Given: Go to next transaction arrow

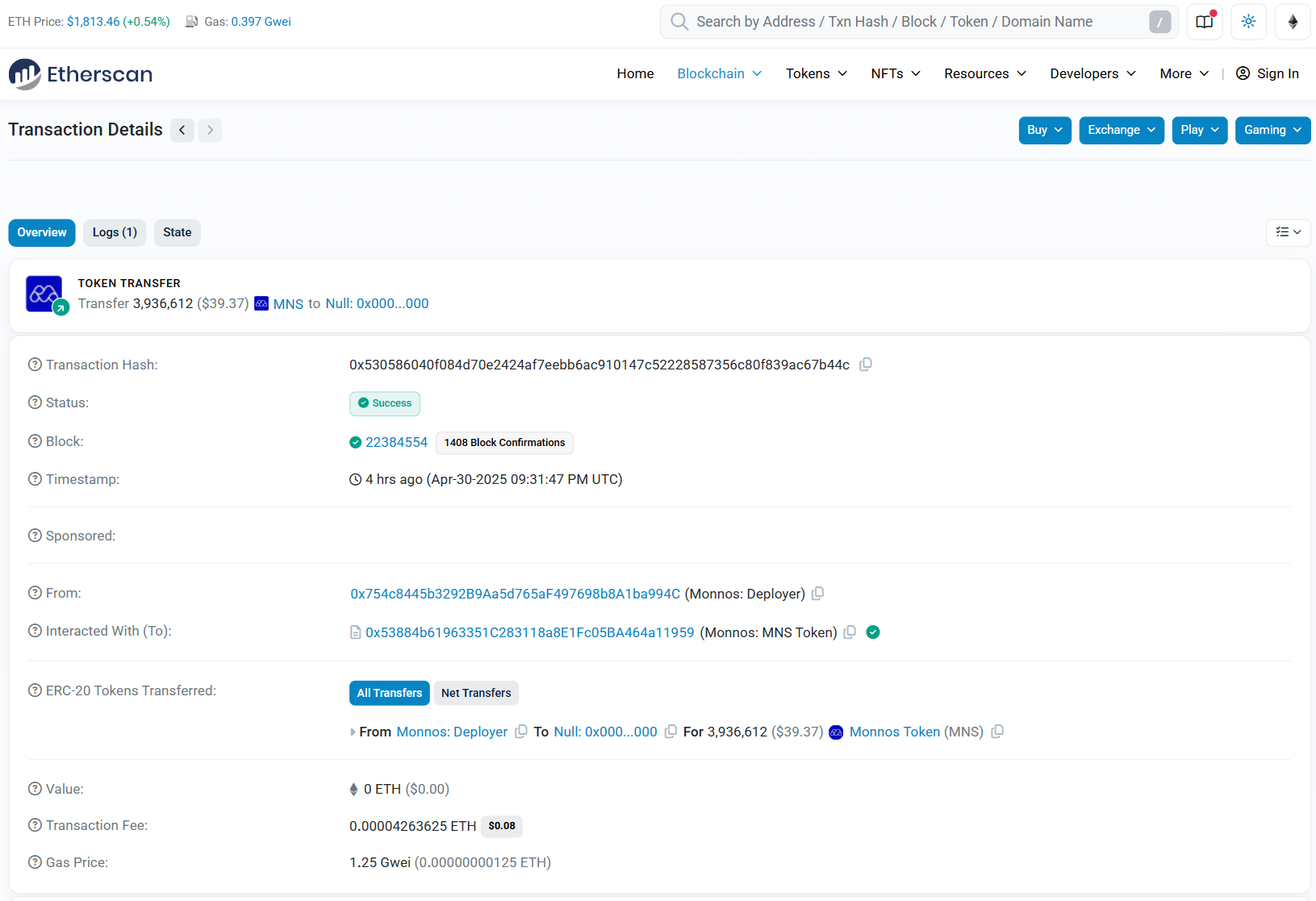Looking at the screenshot, I should (x=210, y=130).
